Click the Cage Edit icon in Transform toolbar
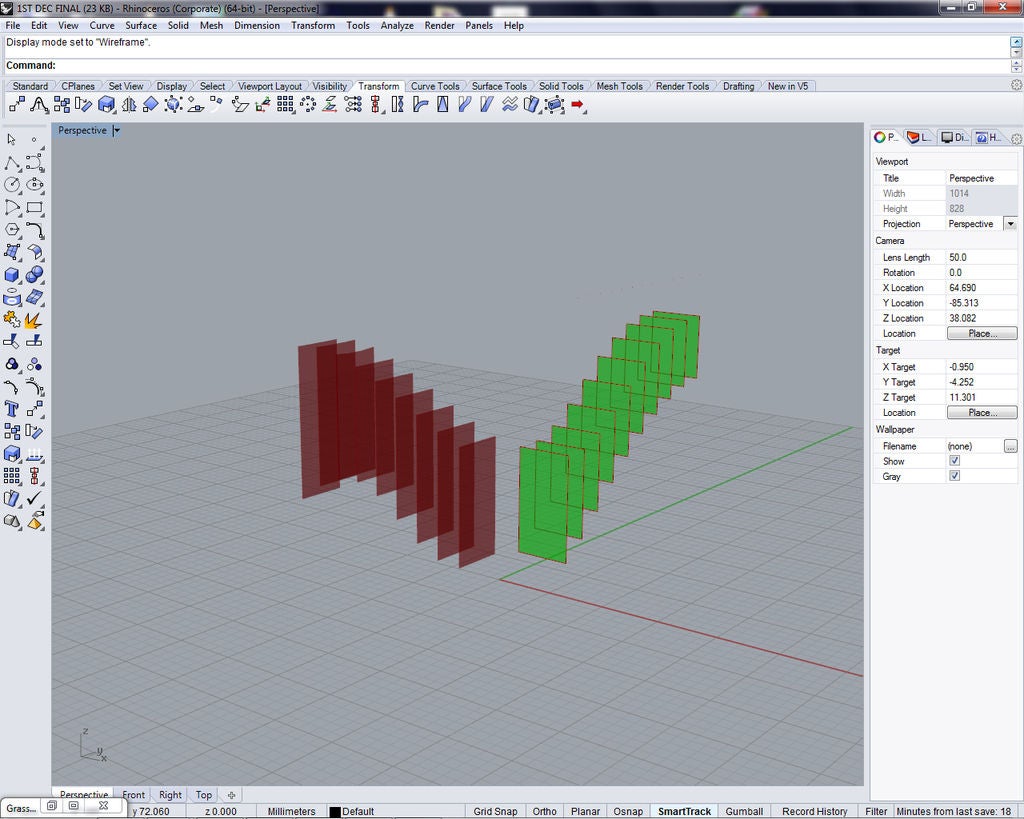 554,104
